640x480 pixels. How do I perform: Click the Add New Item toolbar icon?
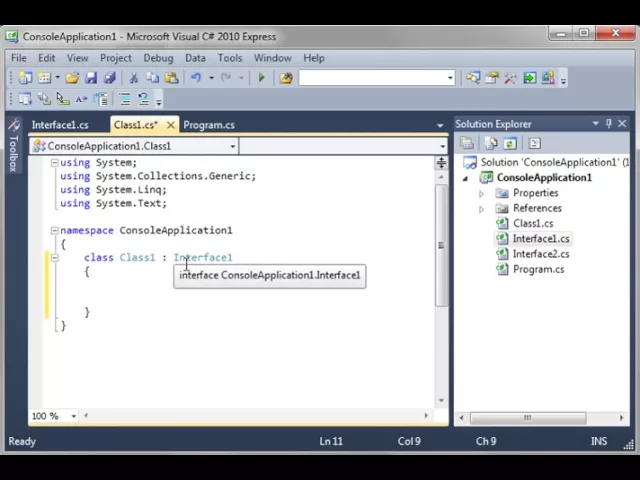click(44, 78)
